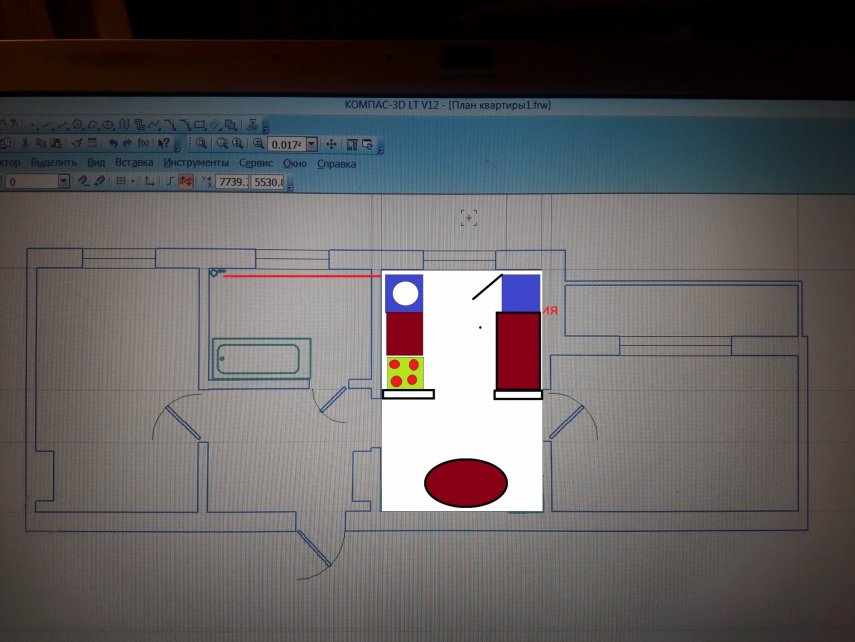Select the Pan view cross-arrows icon
855x642 pixels.
pyautogui.click(x=332, y=144)
